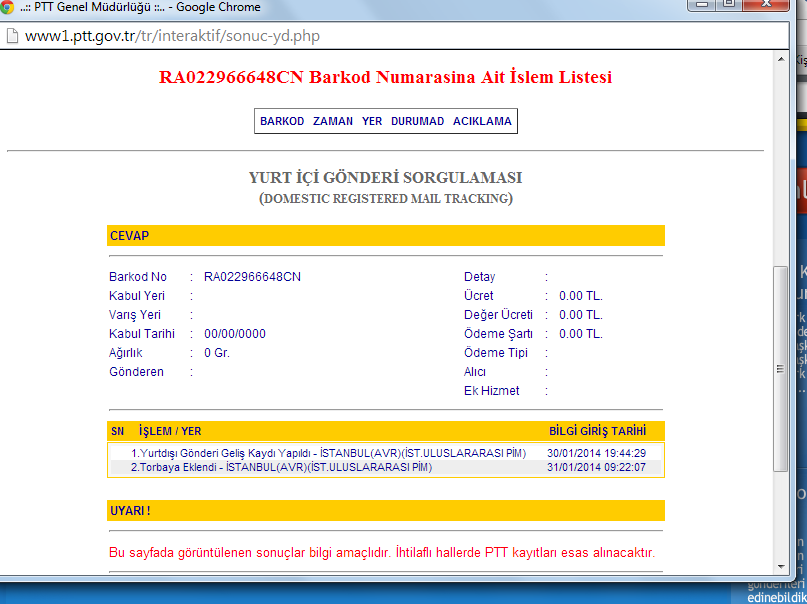Click the Domestic Registered Mail Tracking subtitle
This screenshot has width=807, height=604.
pos(385,199)
